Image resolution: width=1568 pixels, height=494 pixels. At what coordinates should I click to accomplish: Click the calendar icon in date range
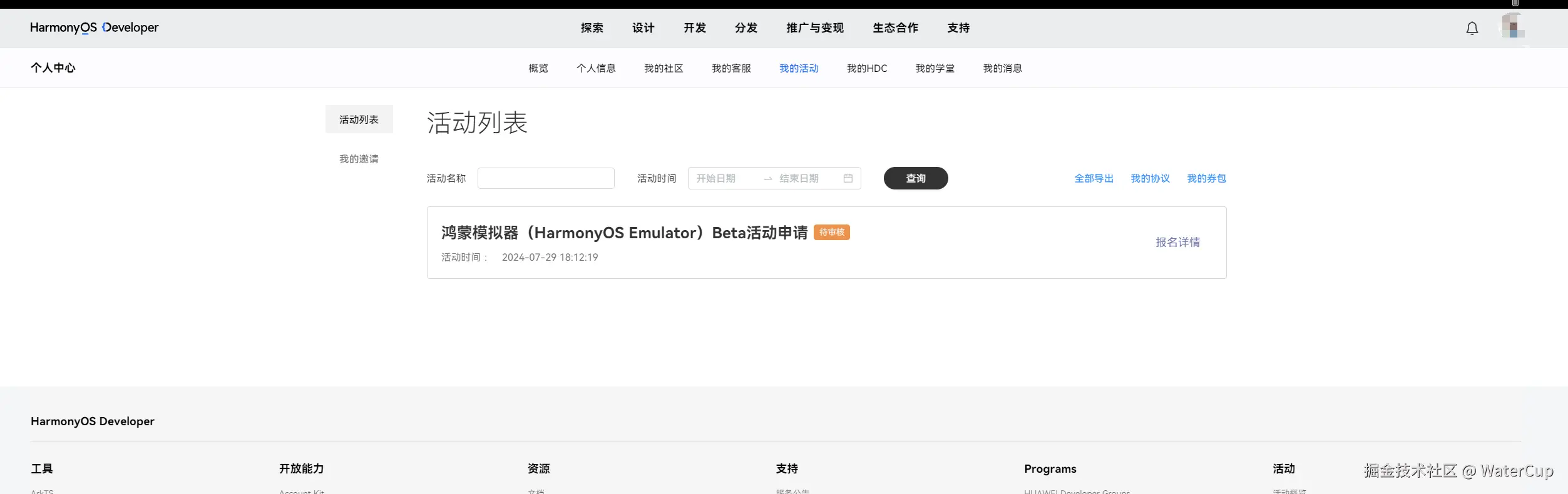pos(848,178)
